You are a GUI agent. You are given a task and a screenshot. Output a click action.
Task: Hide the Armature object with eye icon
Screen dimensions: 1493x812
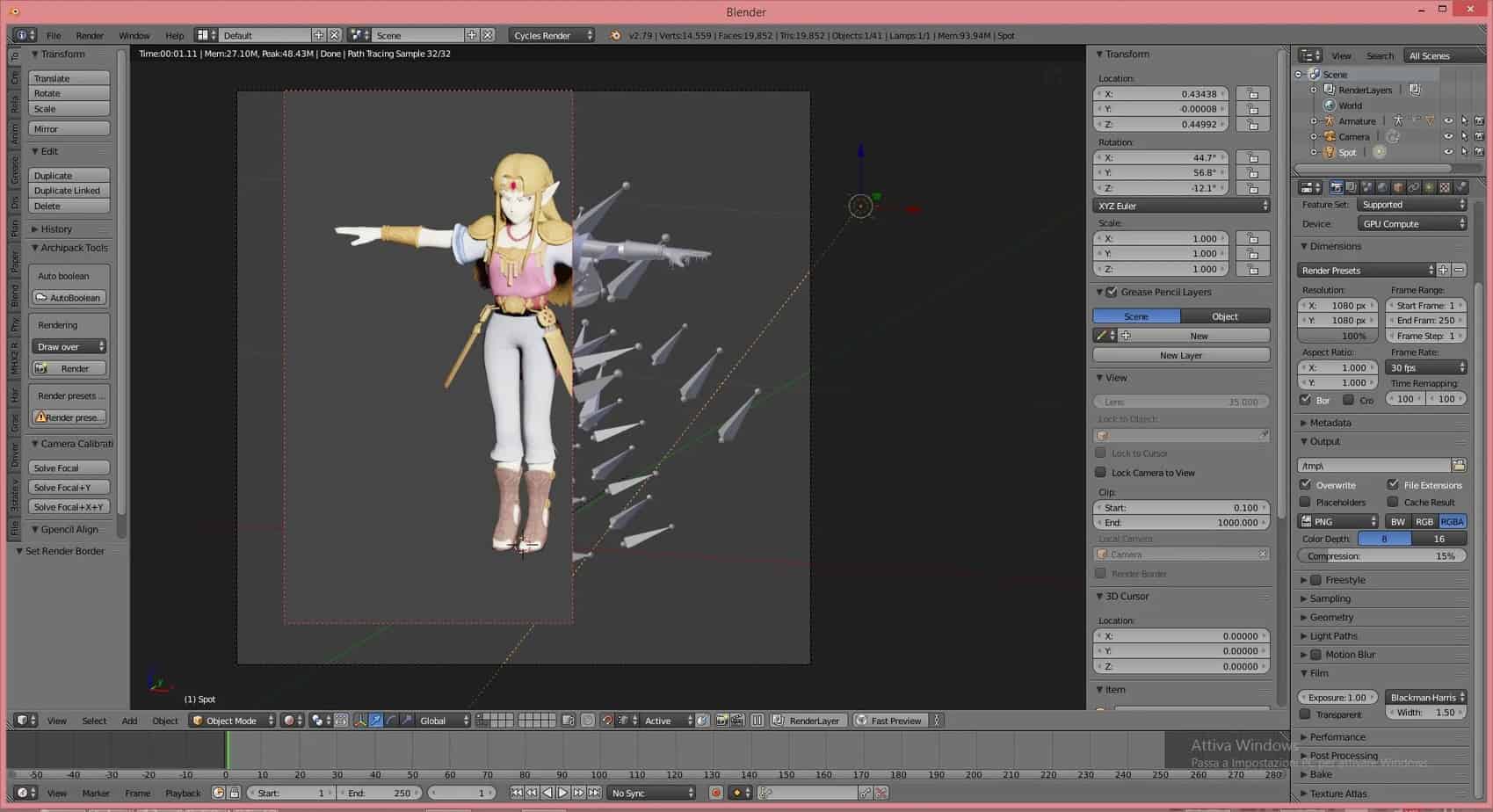tap(1448, 121)
